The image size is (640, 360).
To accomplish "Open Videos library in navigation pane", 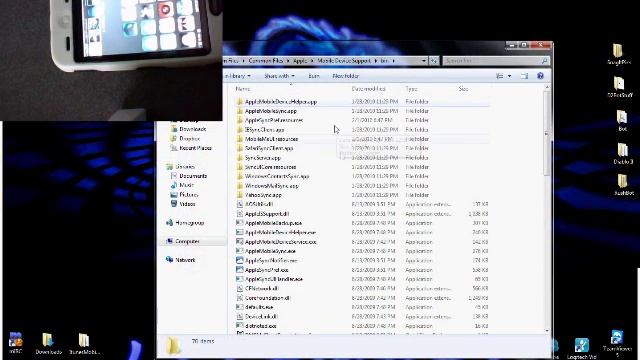I will (x=187, y=204).
